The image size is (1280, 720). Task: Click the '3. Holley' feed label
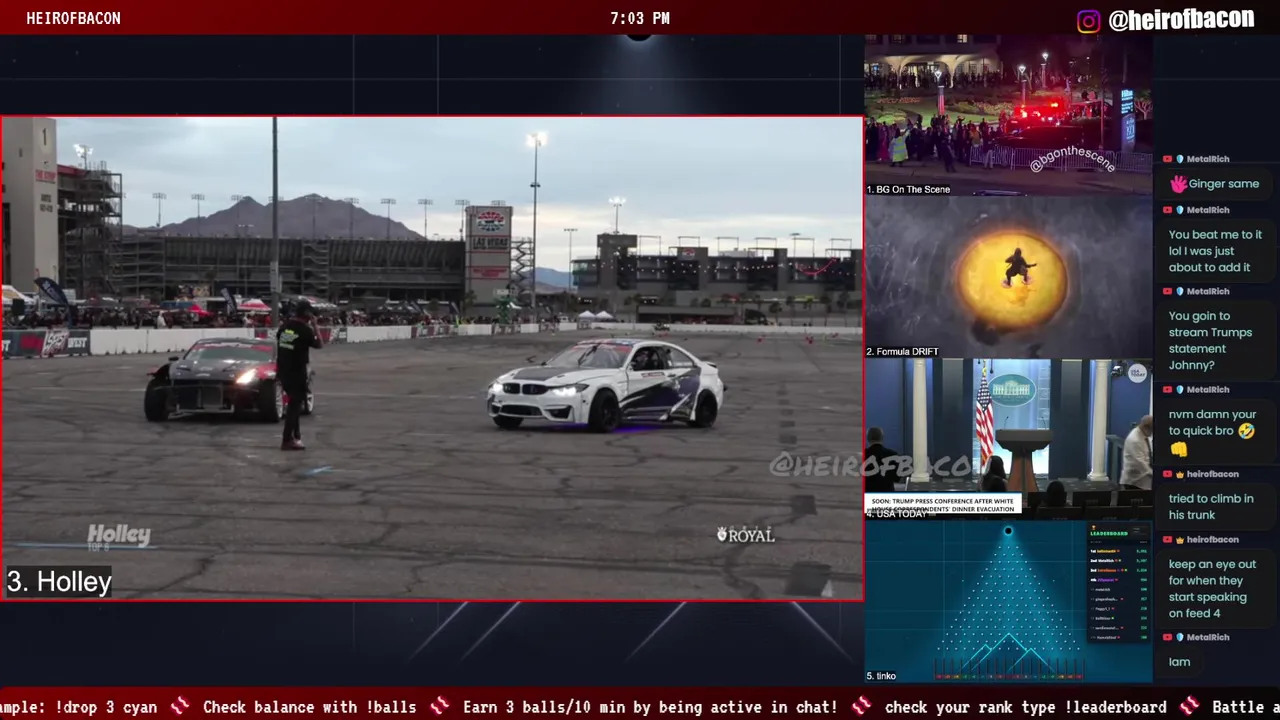click(x=59, y=582)
